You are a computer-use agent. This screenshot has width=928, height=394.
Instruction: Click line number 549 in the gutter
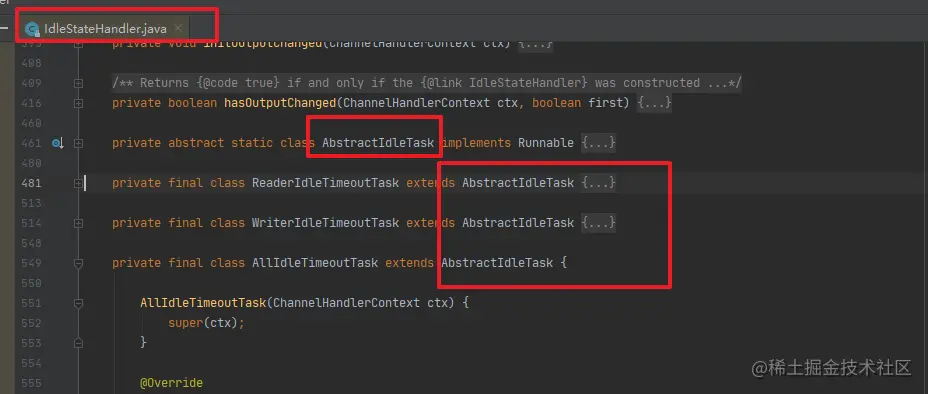tap(31, 263)
